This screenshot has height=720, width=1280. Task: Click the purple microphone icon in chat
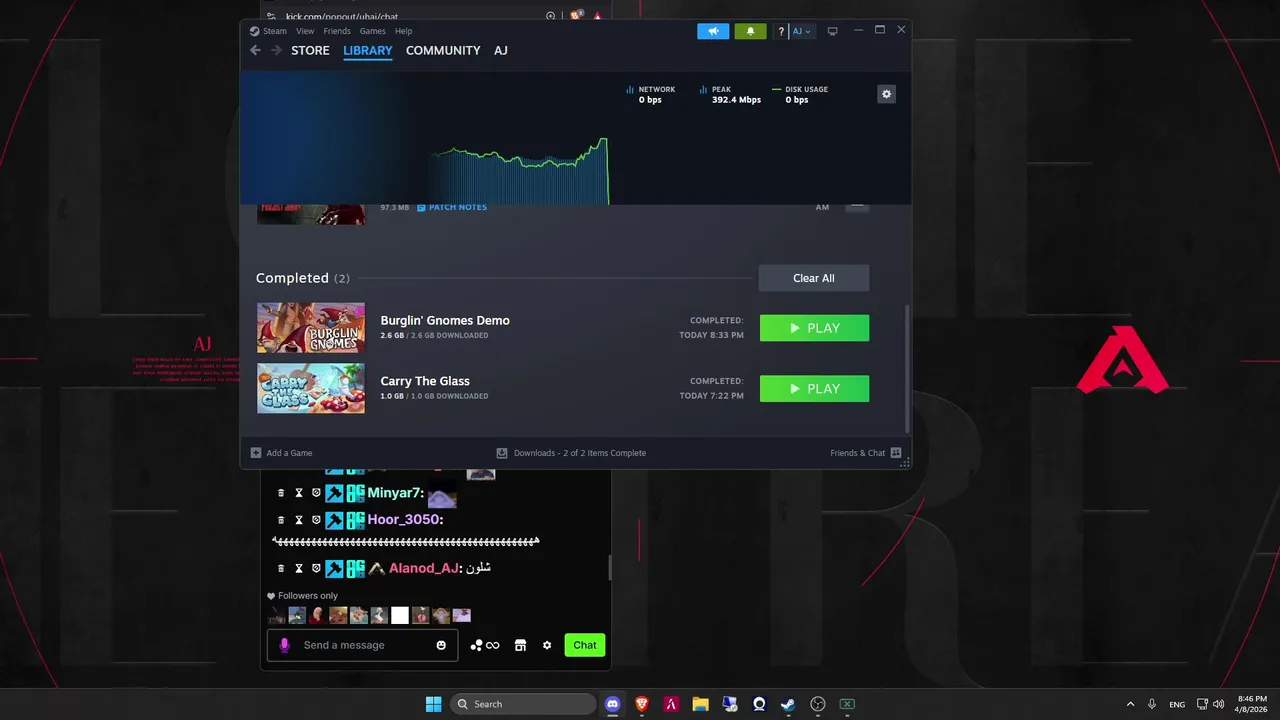click(284, 645)
